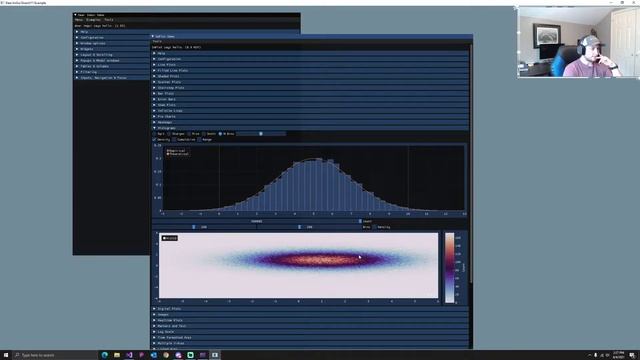Viewport: 640px width, 360px height.
Task: Expand the Stem Plots section
Action: click(311, 105)
